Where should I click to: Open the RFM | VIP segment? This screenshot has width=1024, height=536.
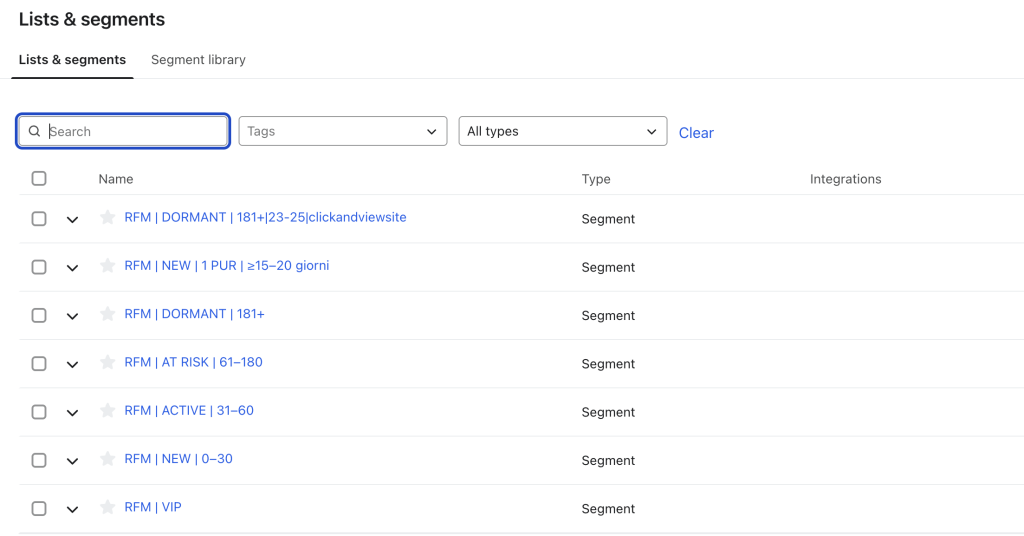[x=153, y=507]
